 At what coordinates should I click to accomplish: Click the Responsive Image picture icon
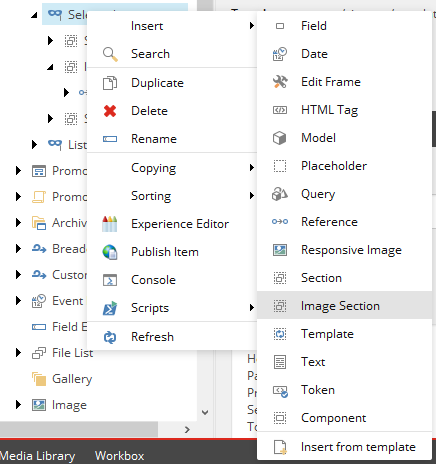(280, 250)
